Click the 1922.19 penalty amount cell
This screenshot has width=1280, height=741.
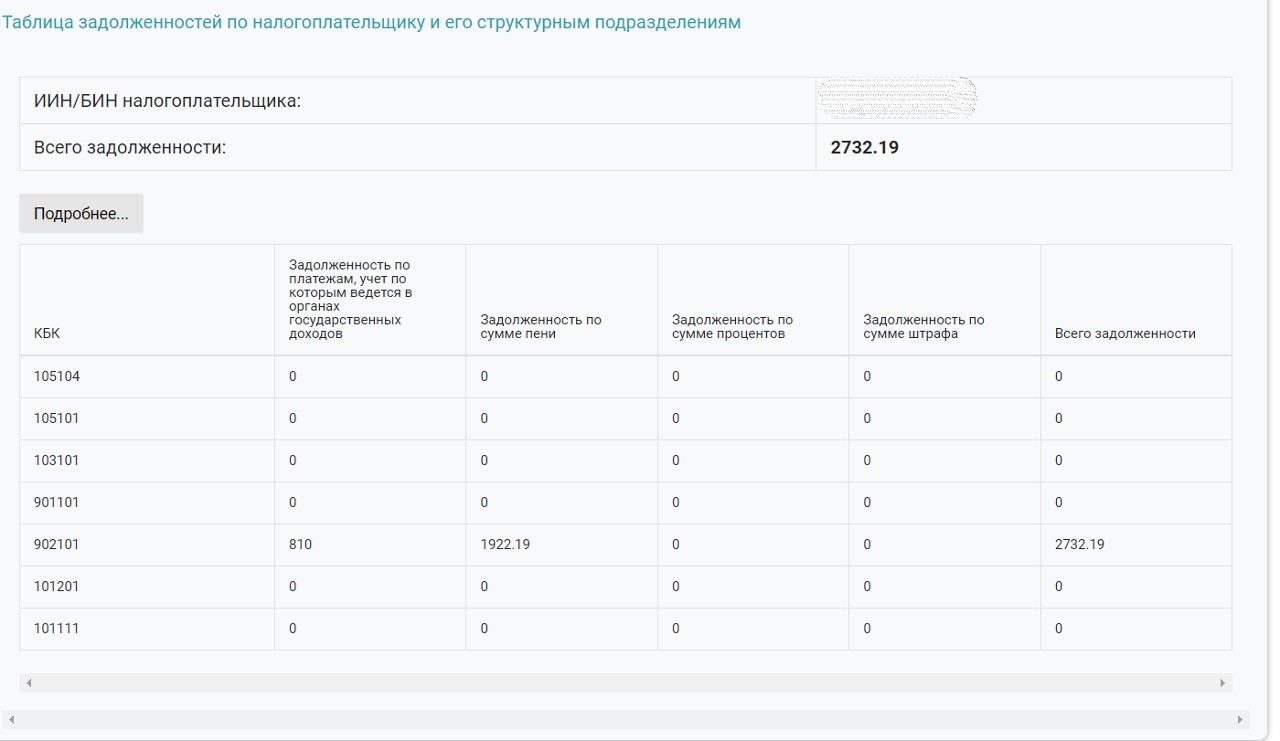point(506,545)
